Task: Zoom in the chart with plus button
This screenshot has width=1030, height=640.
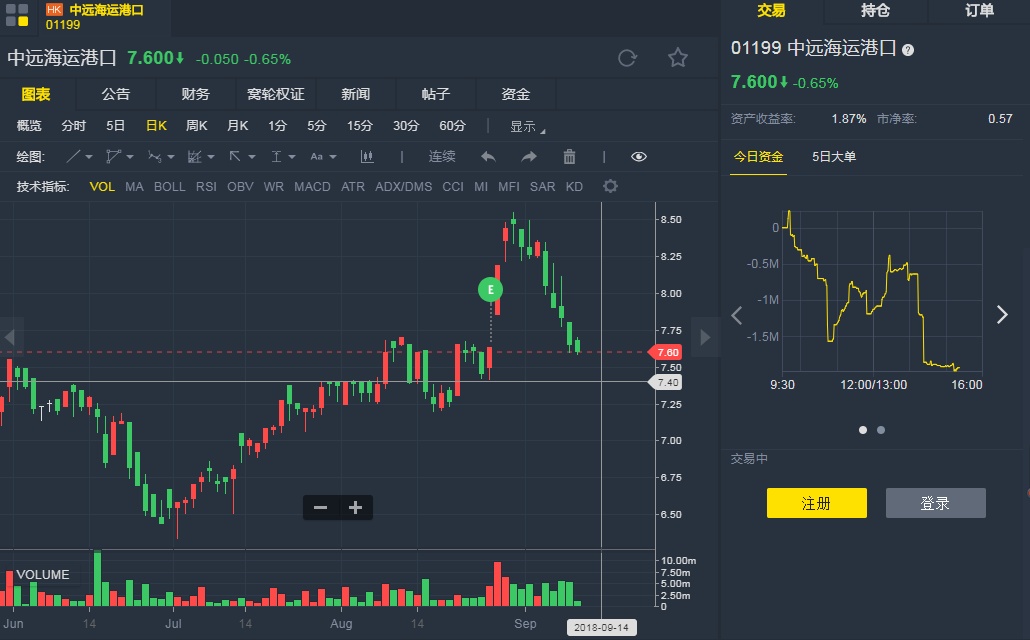Action: (x=355, y=508)
